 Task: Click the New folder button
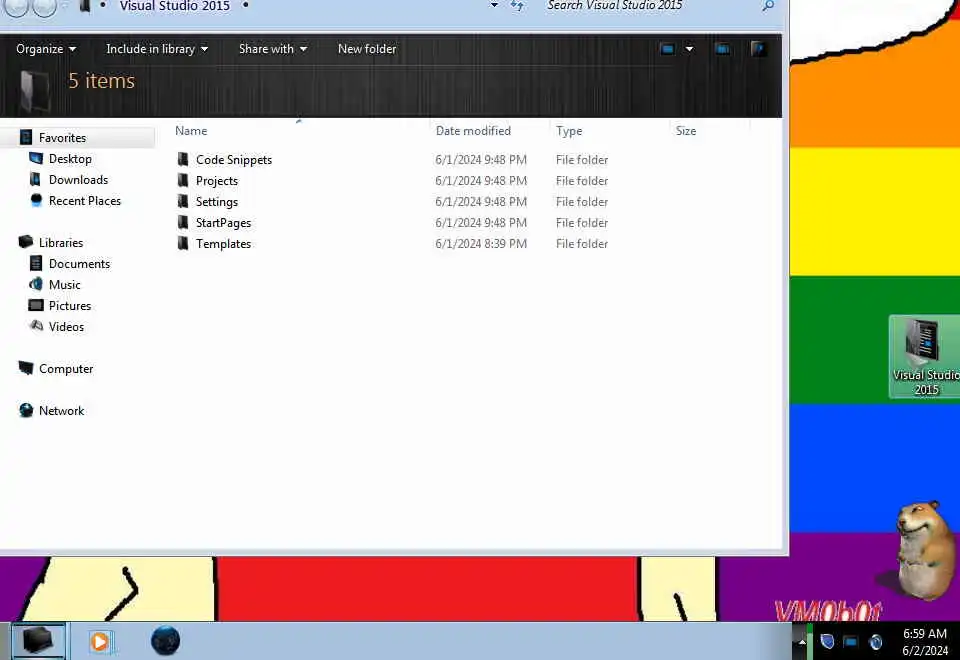point(367,49)
